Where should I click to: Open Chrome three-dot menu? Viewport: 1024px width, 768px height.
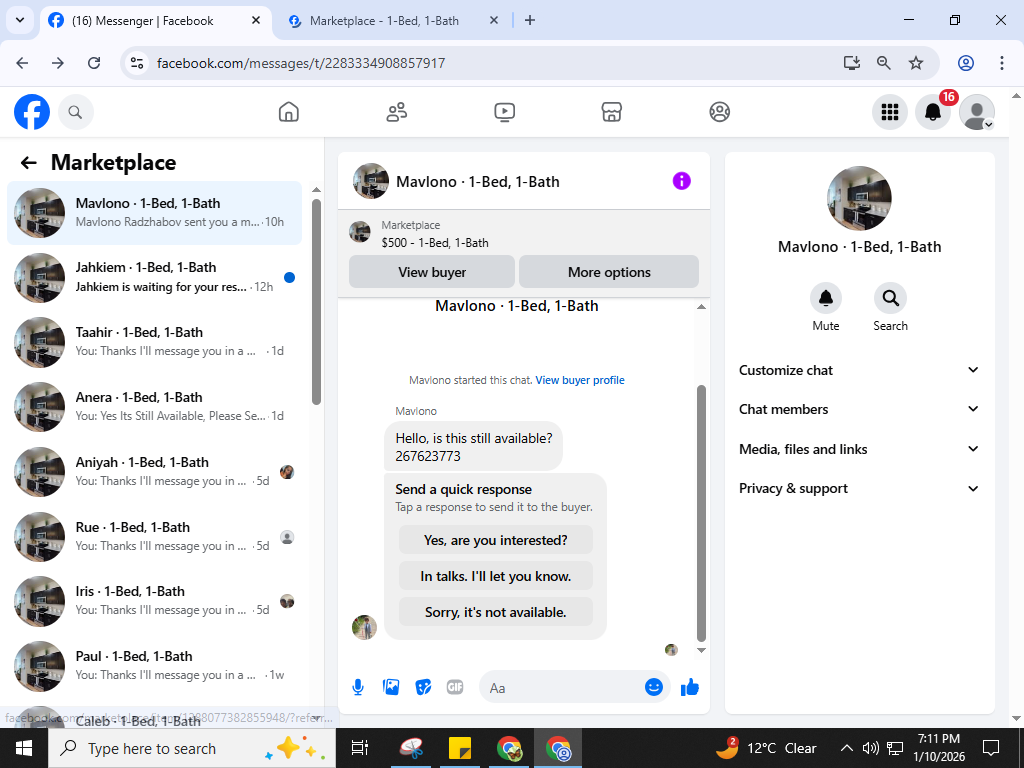1001,63
